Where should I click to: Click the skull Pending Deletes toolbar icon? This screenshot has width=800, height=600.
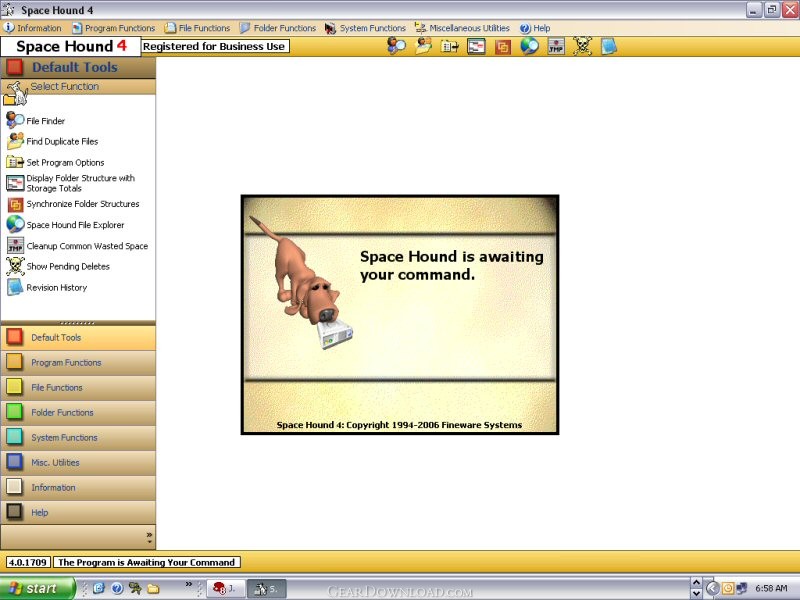(x=582, y=46)
